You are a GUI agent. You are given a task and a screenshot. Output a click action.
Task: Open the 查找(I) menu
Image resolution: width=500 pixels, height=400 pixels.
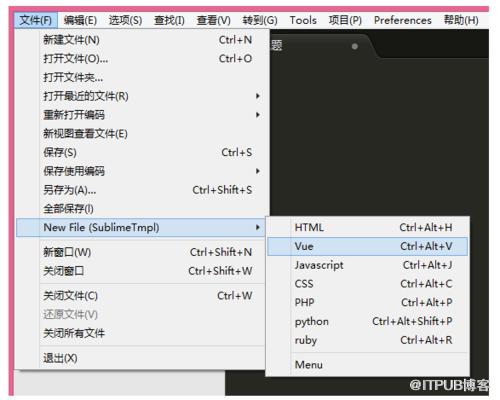[x=169, y=20]
